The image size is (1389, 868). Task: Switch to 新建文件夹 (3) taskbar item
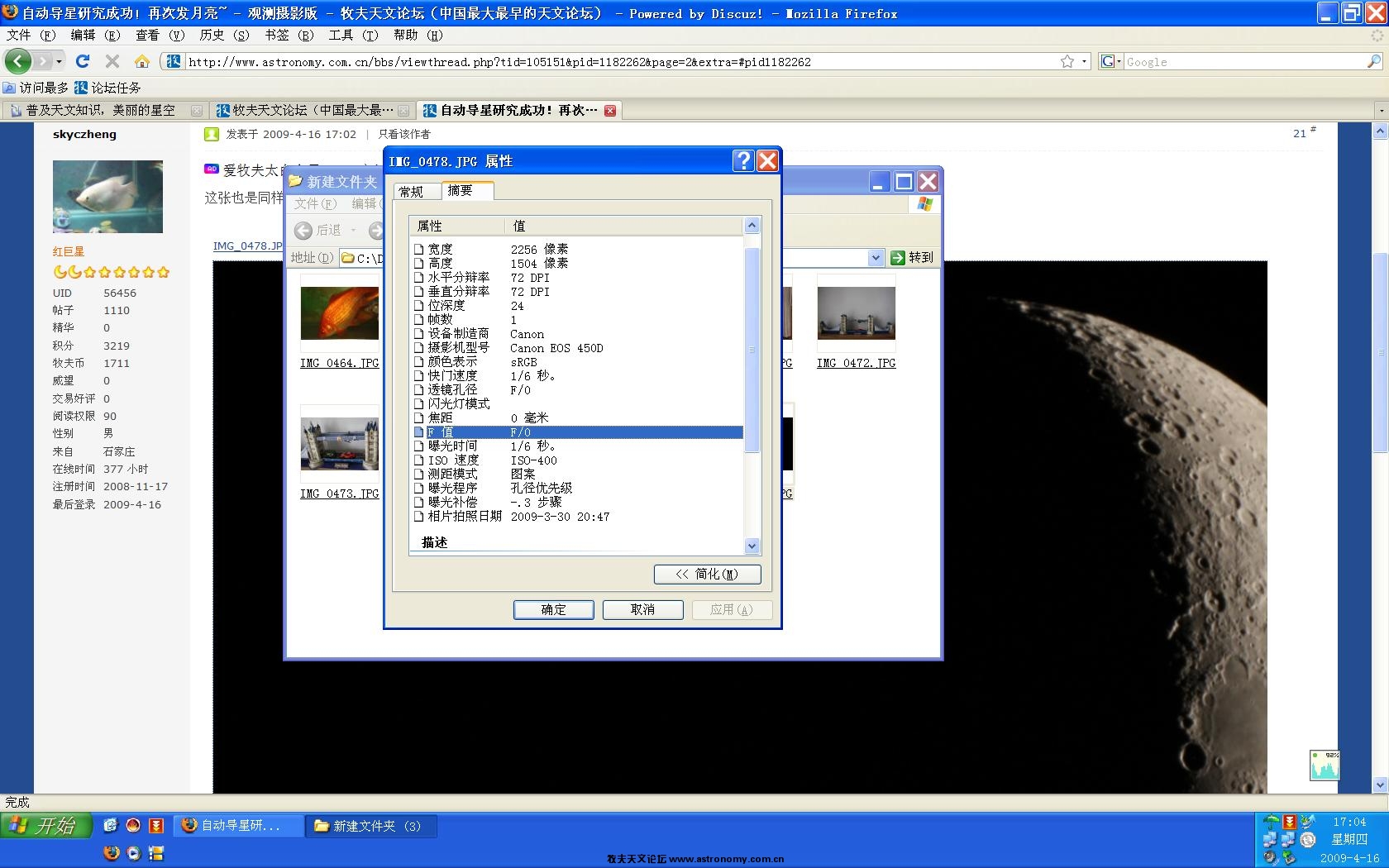(x=371, y=825)
